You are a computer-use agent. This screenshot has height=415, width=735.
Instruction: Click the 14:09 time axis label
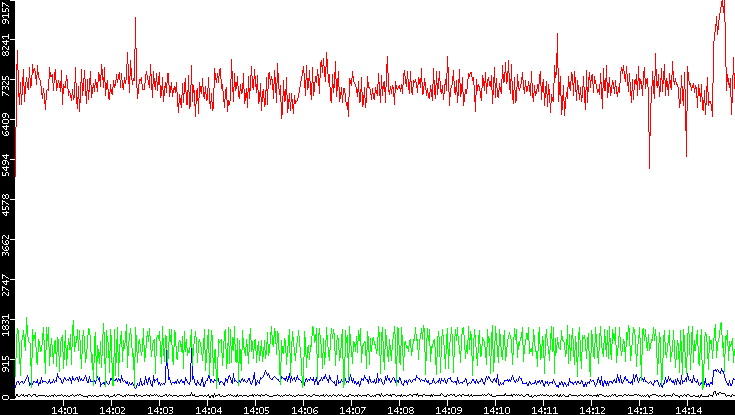pos(448,411)
